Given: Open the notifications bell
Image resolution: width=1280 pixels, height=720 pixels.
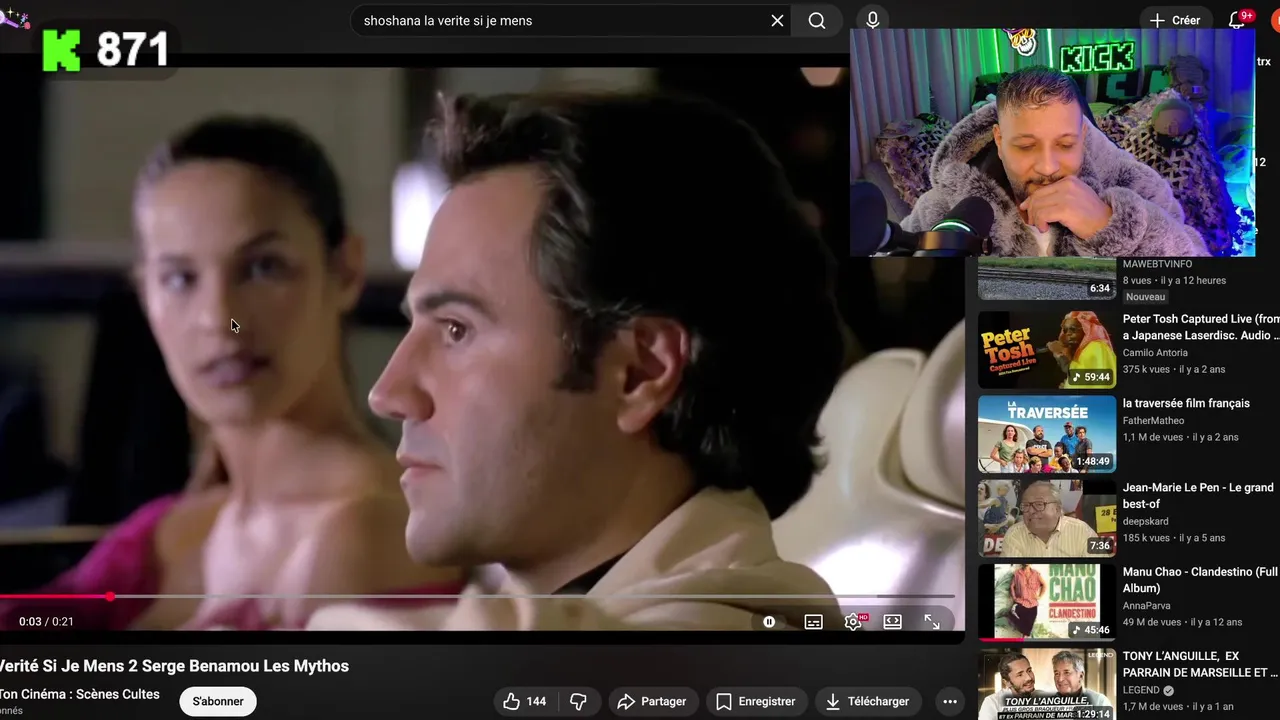Looking at the screenshot, I should (x=1237, y=20).
